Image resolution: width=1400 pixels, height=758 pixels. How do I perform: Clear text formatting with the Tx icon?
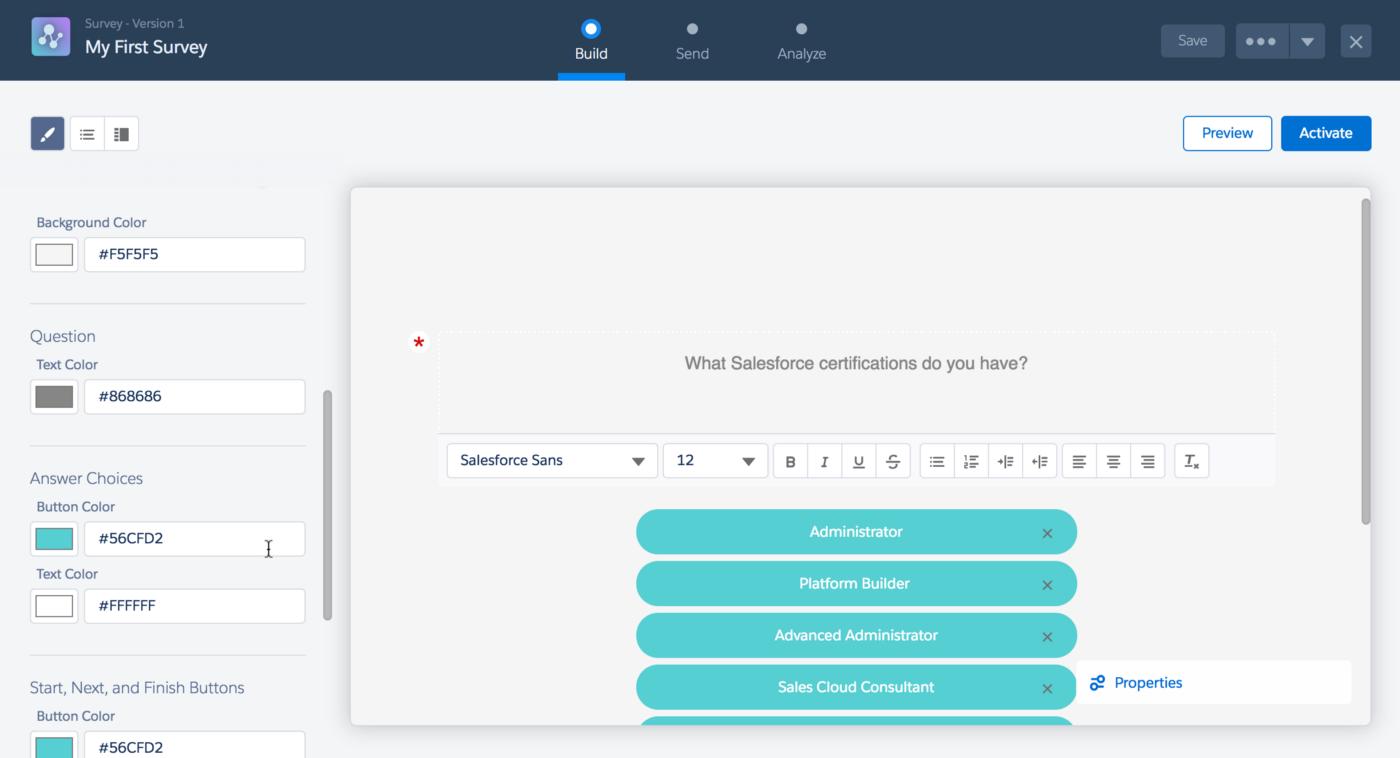tap(1191, 461)
